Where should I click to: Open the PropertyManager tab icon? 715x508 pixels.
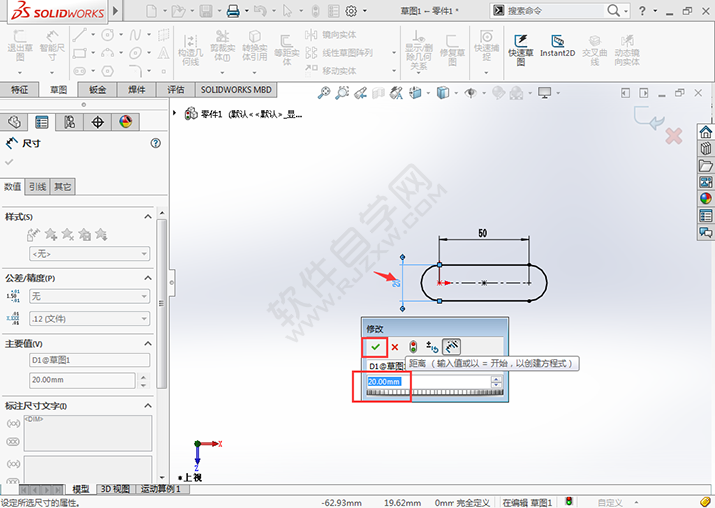(x=41, y=122)
